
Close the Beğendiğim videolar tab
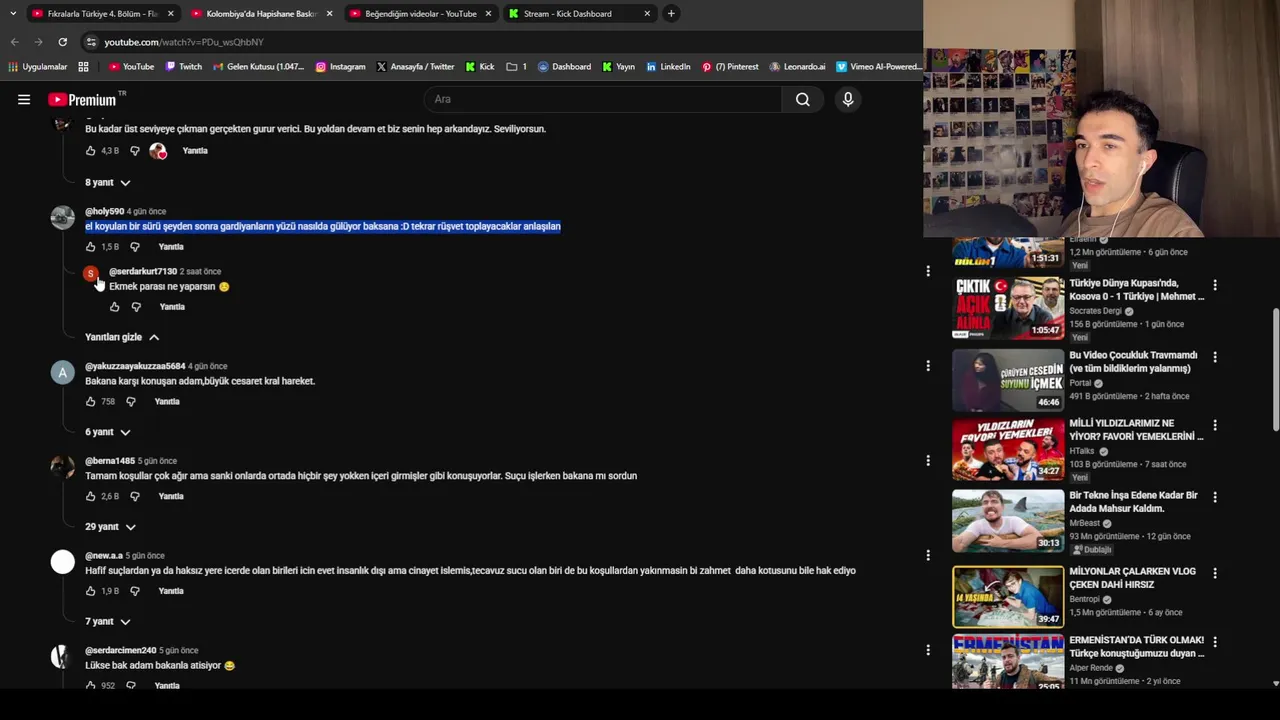488,14
